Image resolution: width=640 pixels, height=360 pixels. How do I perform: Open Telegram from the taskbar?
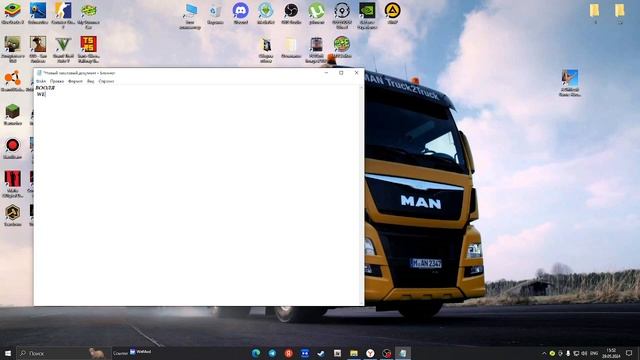coord(272,353)
